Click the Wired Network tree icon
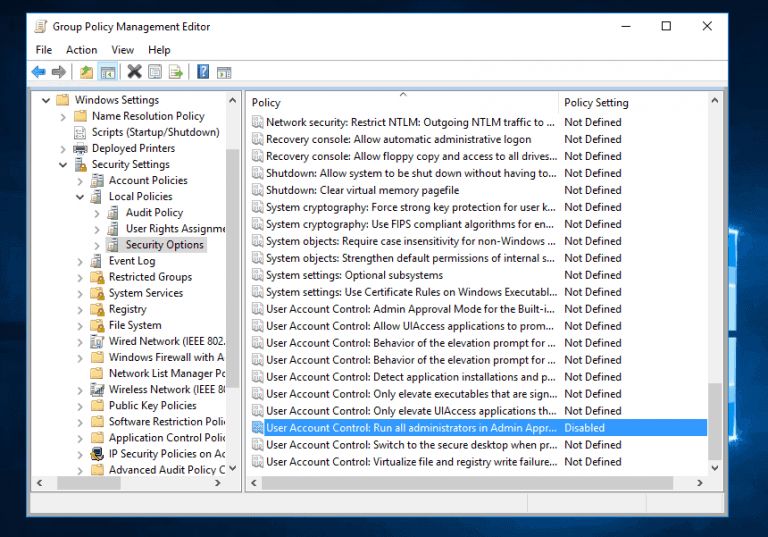The height and width of the screenshot is (537, 768). [97, 341]
